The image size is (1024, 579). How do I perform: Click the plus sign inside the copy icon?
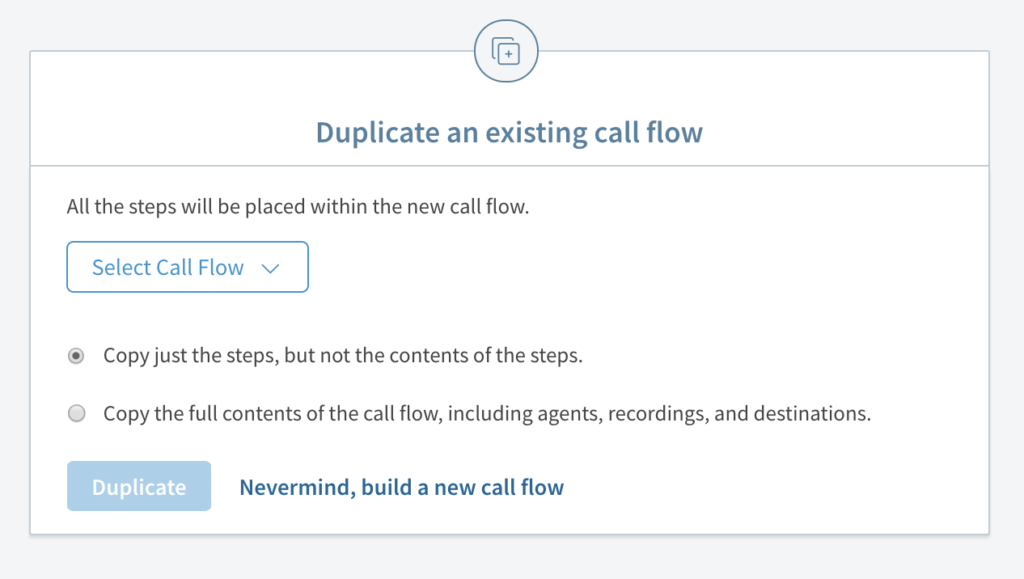(x=510, y=53)
